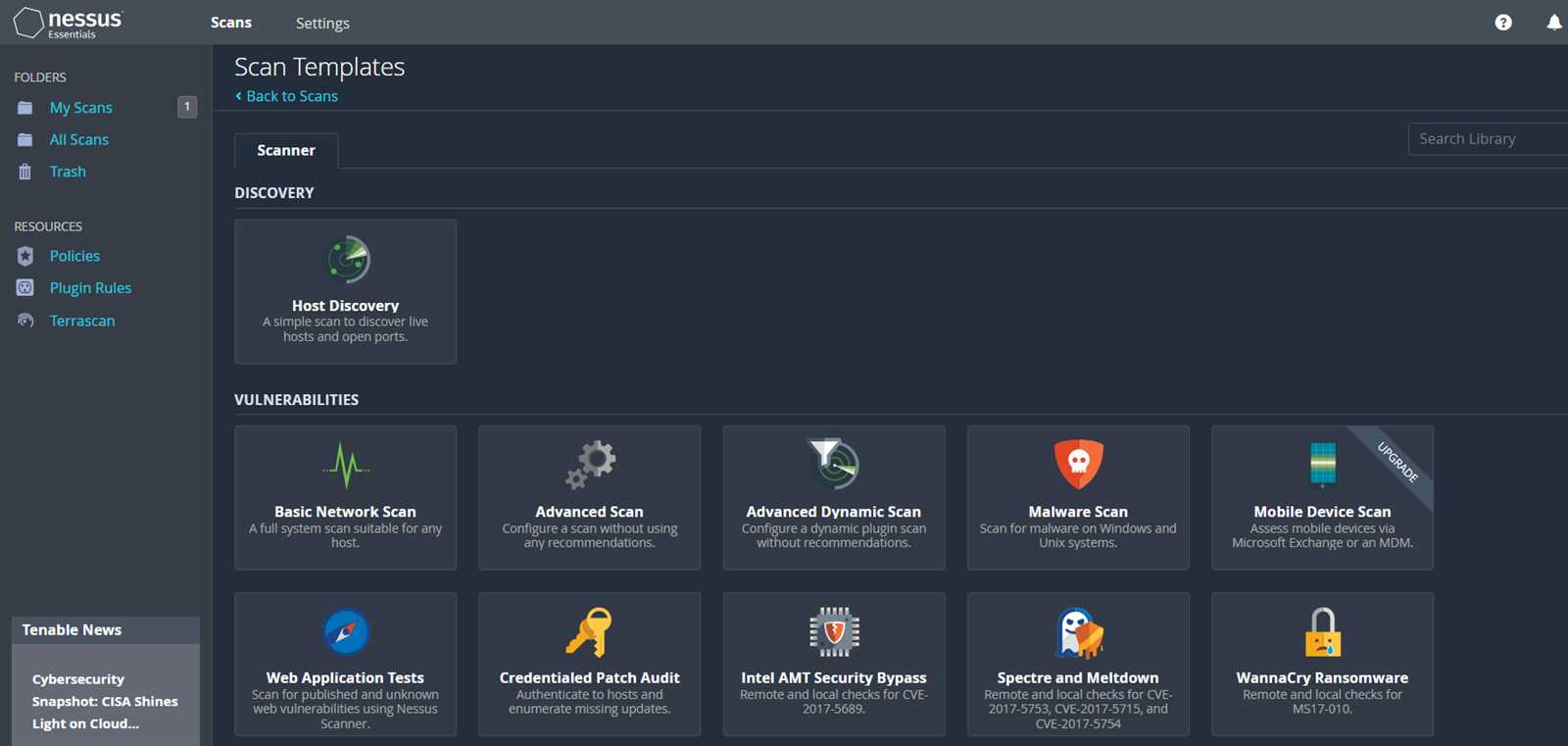Image resolution: width=1568 pixels, height=746 pixels.
Task: Click the Web Application Tests compass icon
Action: [x=346, y=632]
